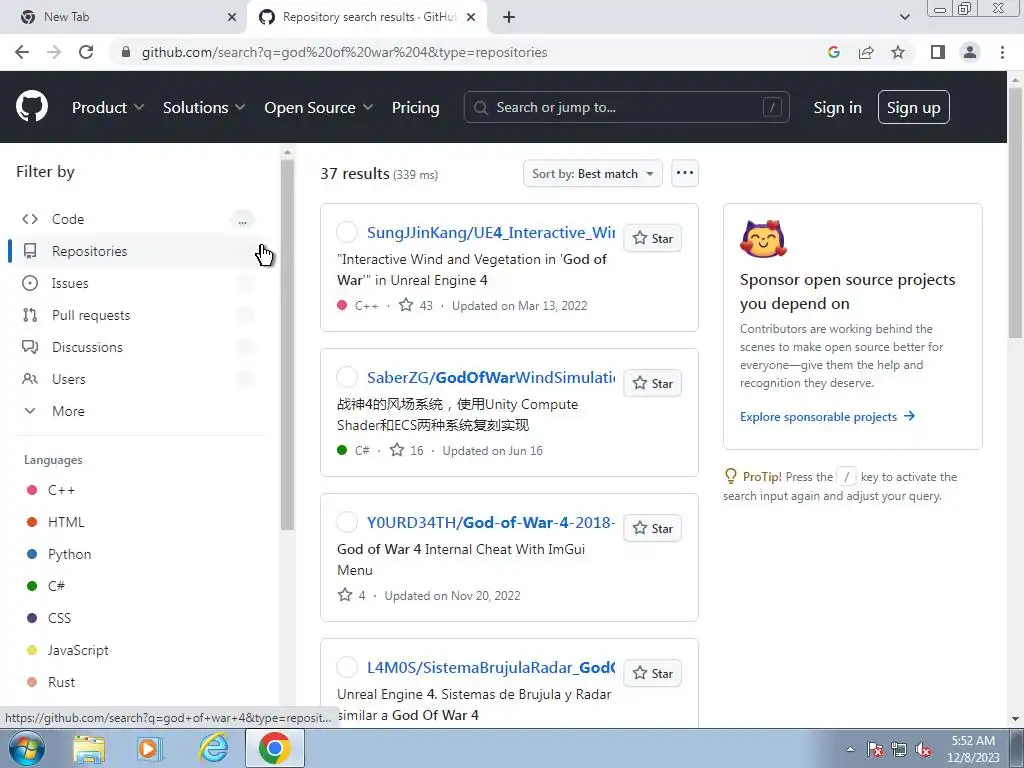Expand the Solutions menu
The image size is (1024, 768).
coord(204,107)
